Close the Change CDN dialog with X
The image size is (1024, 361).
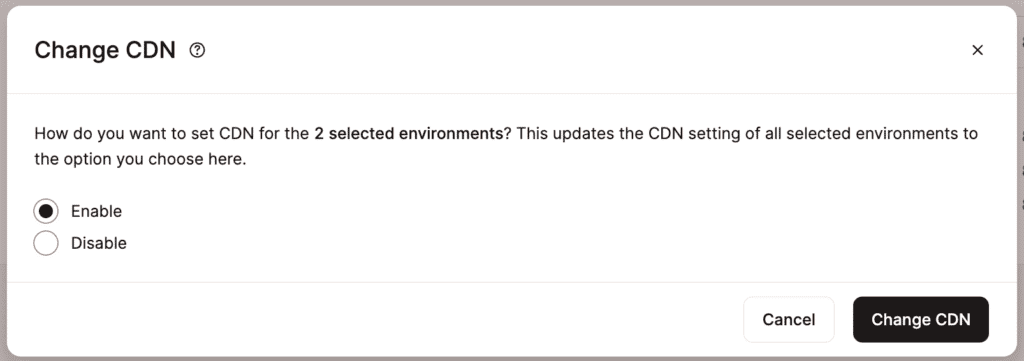pos(977,50)
